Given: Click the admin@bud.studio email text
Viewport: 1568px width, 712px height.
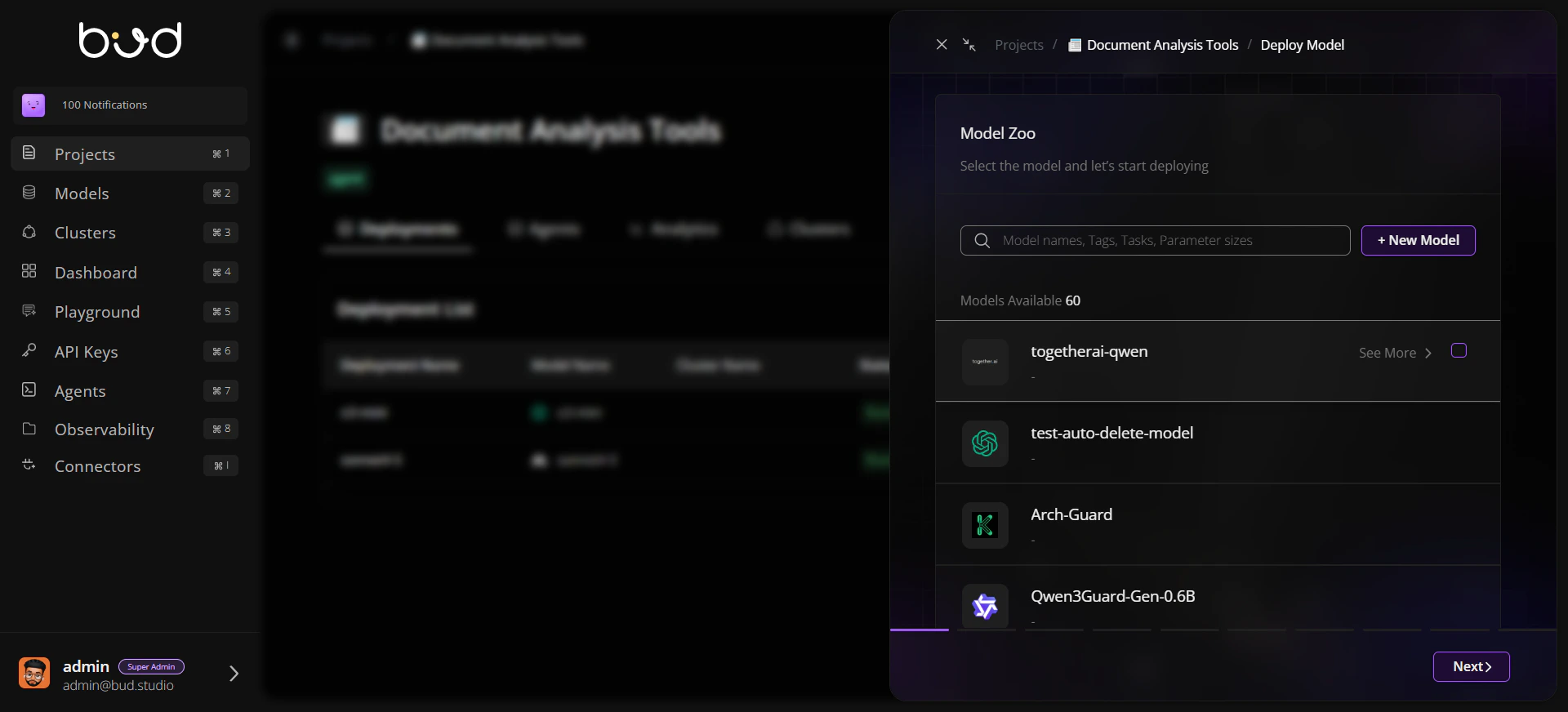Looking at the screenshot, I should pos(118,685).
